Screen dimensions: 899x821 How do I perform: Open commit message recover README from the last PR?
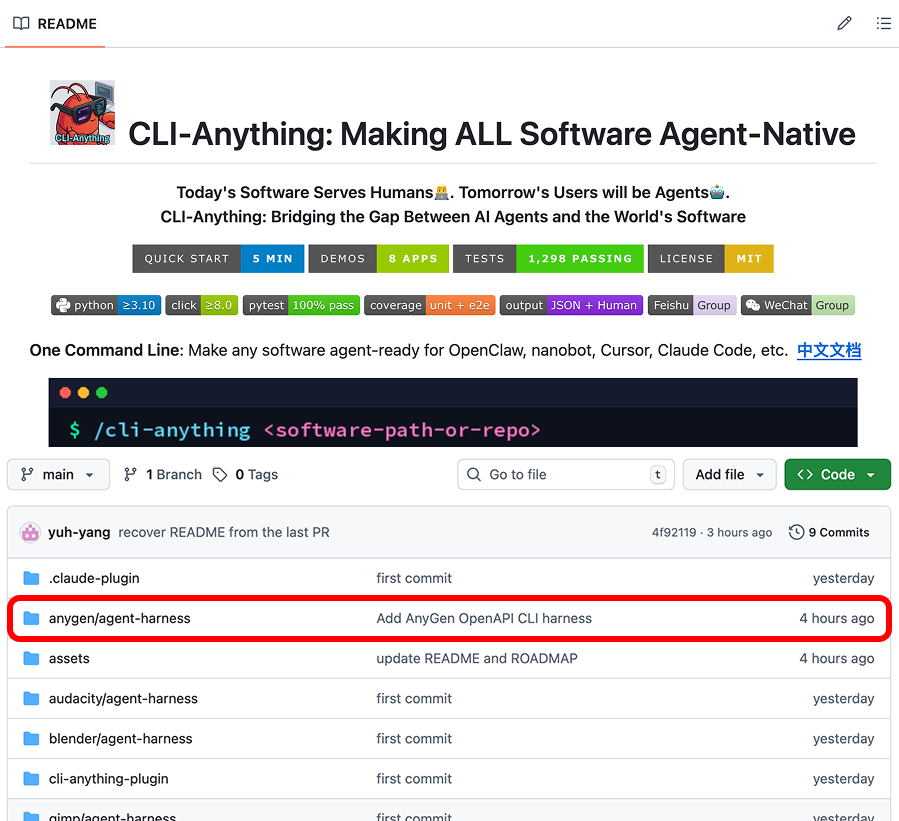tap(224, 533)
